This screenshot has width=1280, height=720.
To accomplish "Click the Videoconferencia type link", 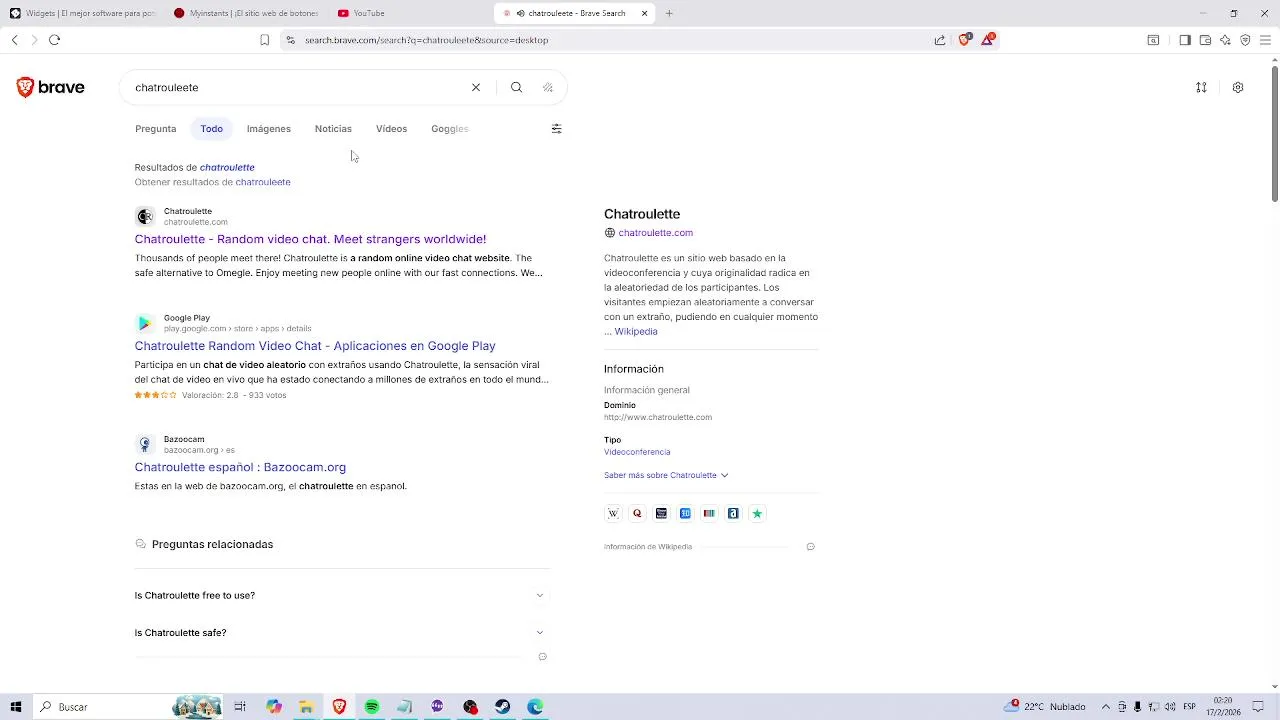I will pyautogui.click(x=637, y=452).
